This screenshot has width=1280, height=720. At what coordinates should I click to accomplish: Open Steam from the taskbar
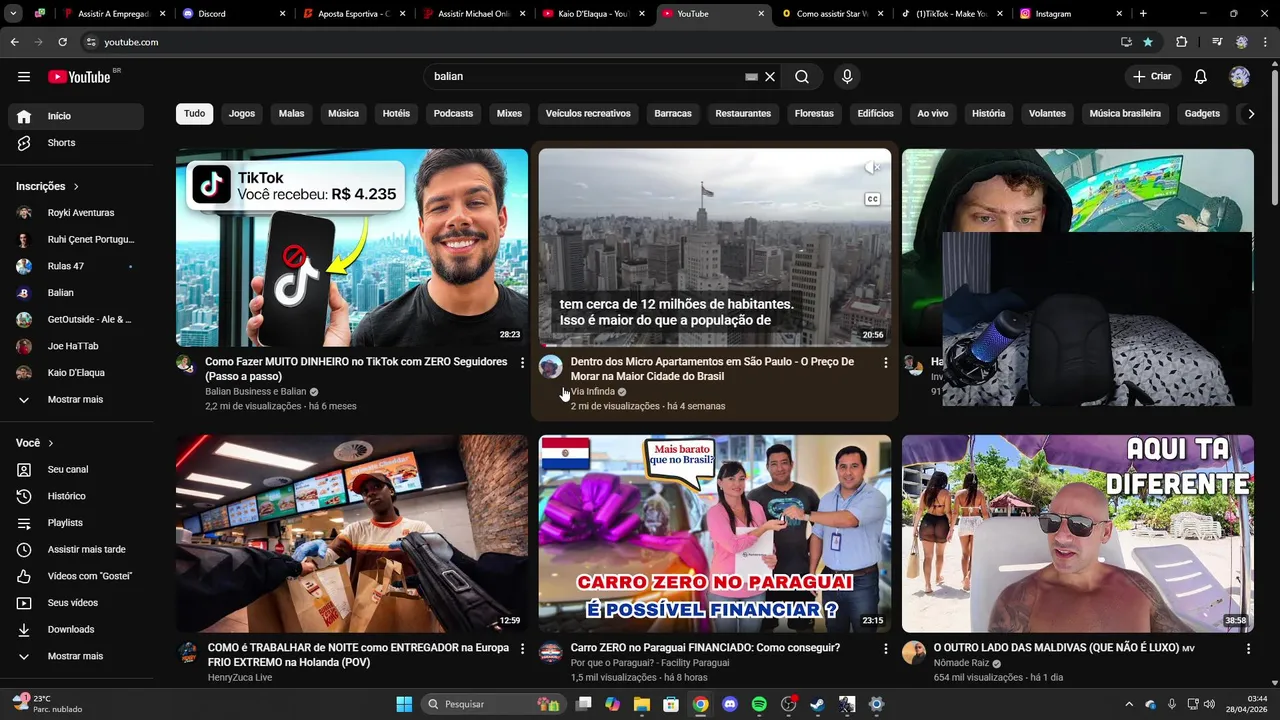tap(817, 704)
